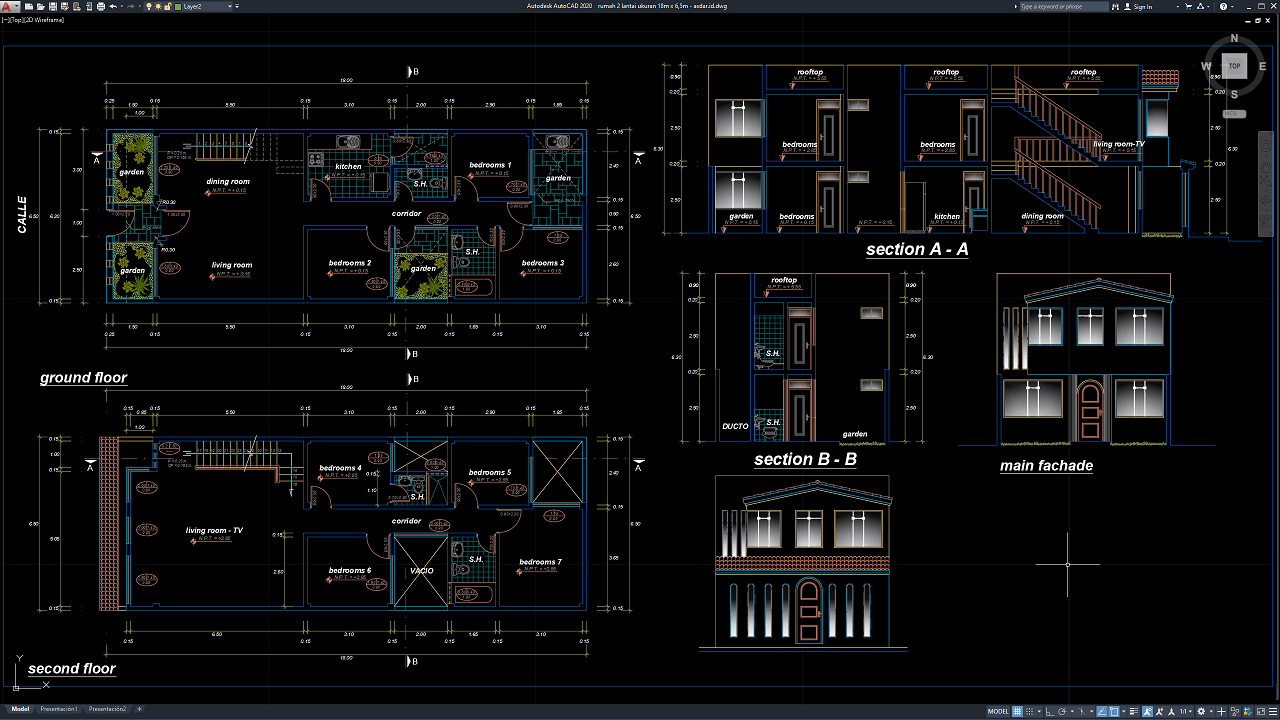
Task: Toggle ortho mode
Action: (x=1050, y=711)
